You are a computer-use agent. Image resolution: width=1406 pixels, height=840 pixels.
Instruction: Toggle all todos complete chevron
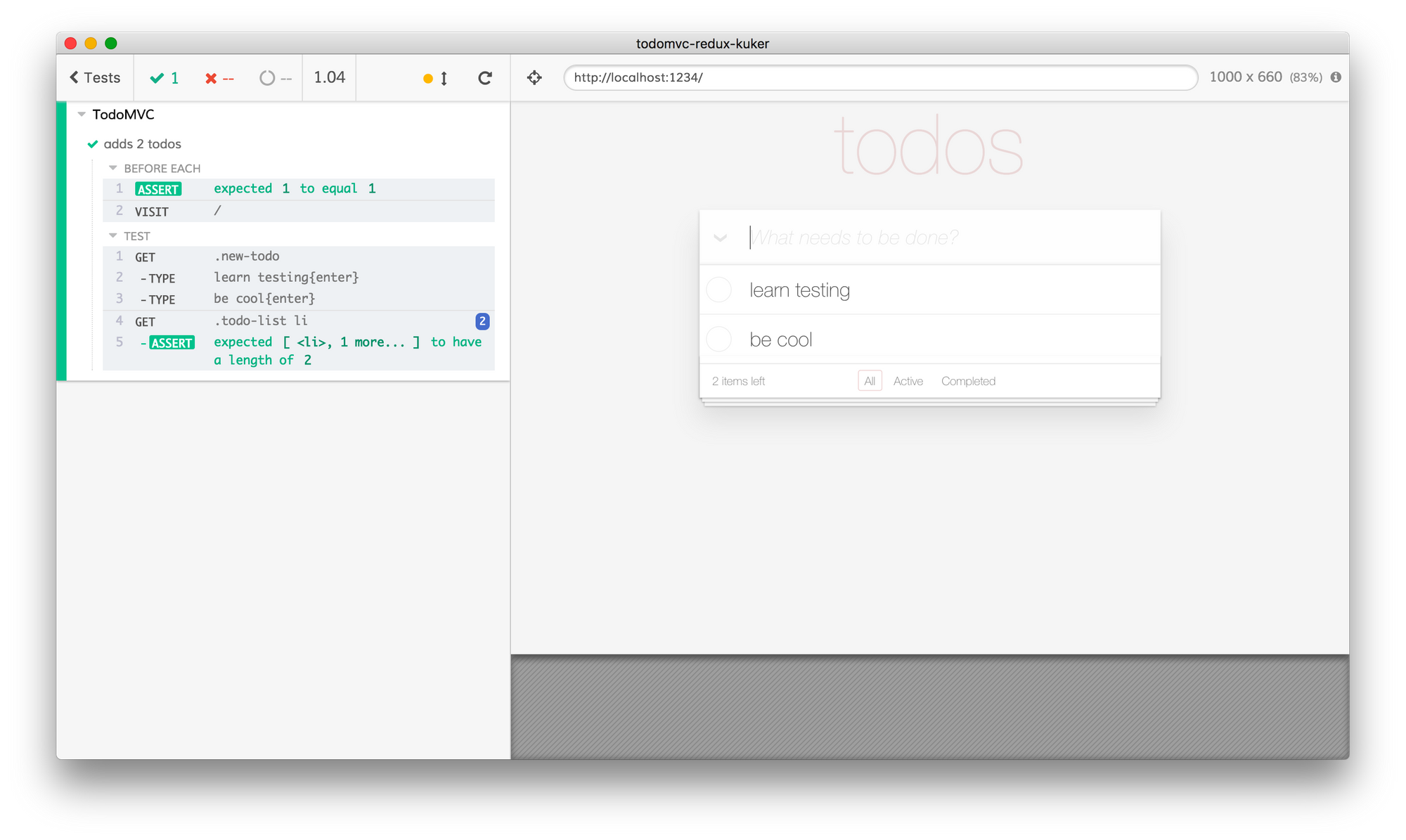[720, 238]
